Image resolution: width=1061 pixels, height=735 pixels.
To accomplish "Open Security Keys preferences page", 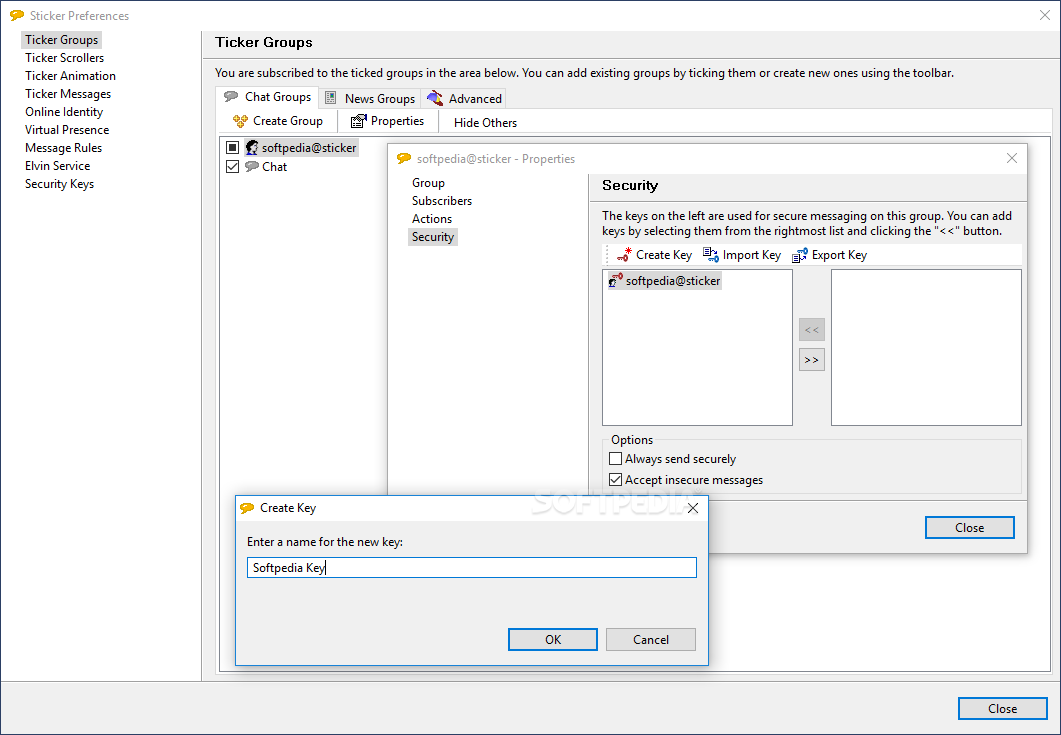I will pyautogui.click(x=60, y=184).
